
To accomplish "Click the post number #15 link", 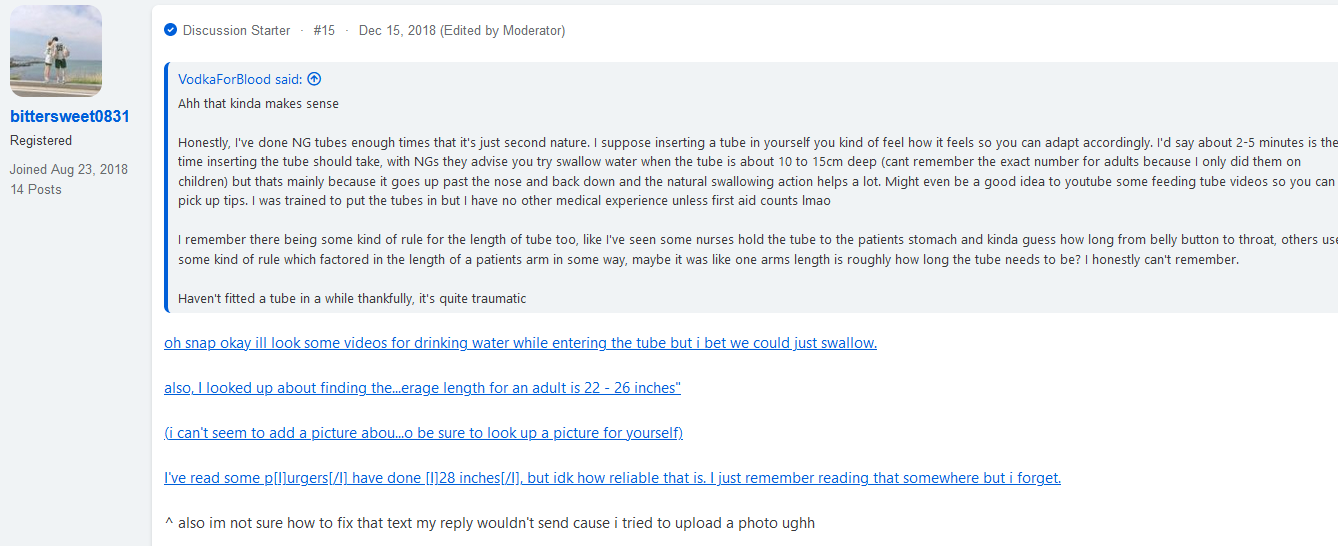I will [324, 31].
